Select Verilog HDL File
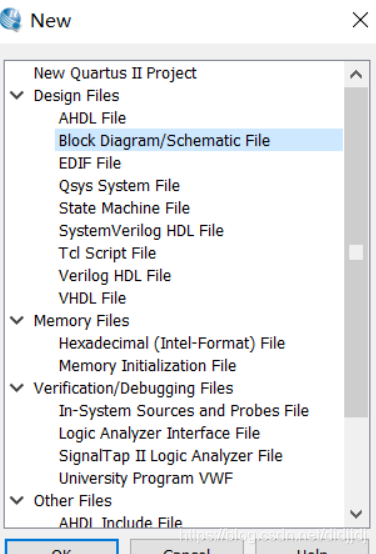This screenshot has width=376, height=554. [x=115, y=276]
